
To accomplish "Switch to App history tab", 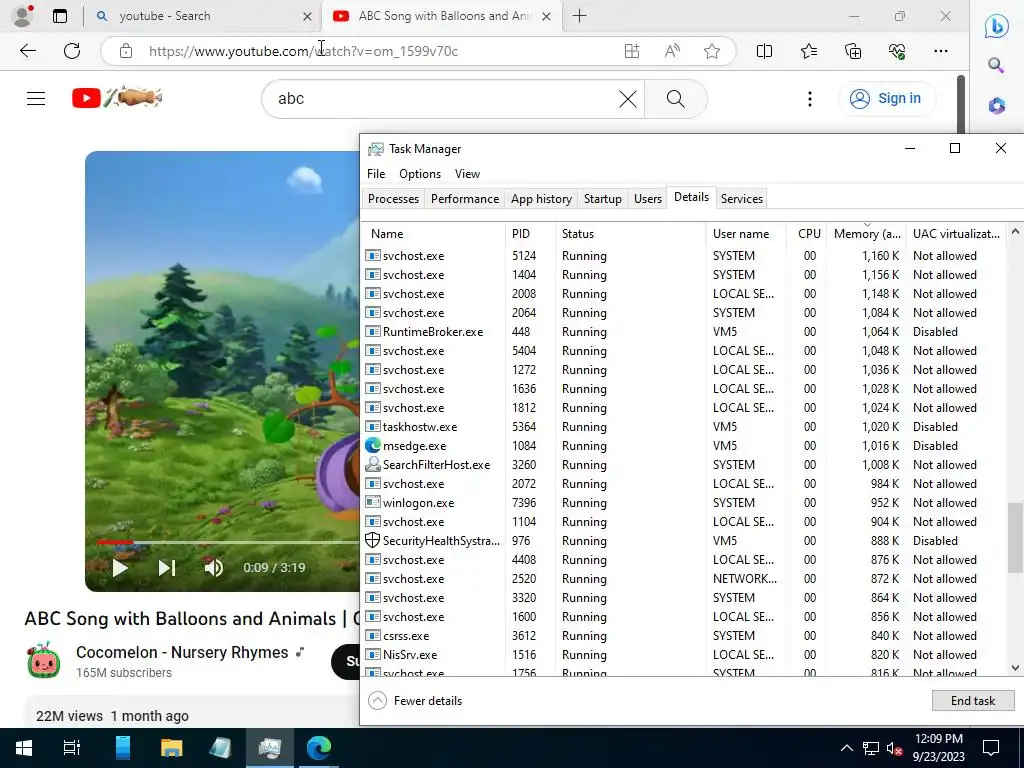I will click(x=541, y=199).
